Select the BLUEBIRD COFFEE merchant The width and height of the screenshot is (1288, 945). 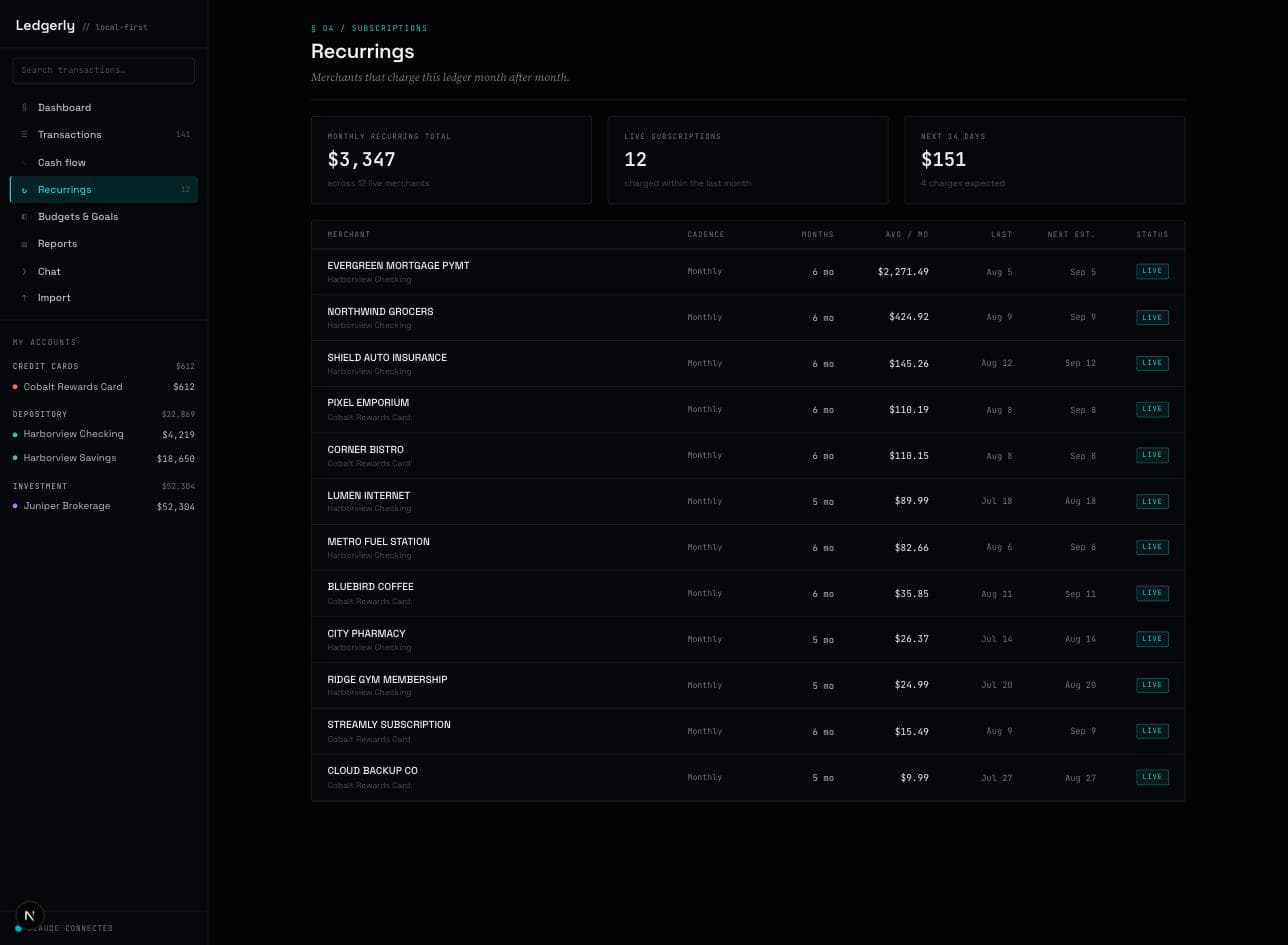click(x=370, y=587)
